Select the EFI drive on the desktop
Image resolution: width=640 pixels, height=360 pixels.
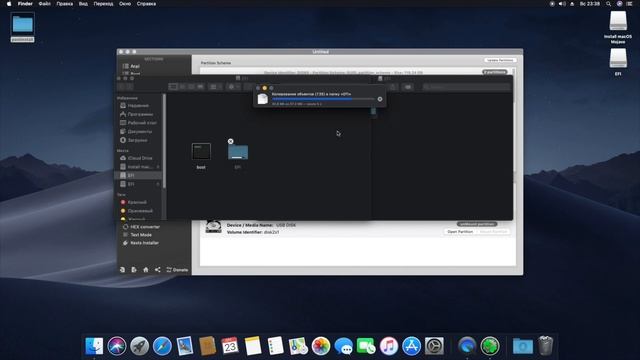pos(618,62)
